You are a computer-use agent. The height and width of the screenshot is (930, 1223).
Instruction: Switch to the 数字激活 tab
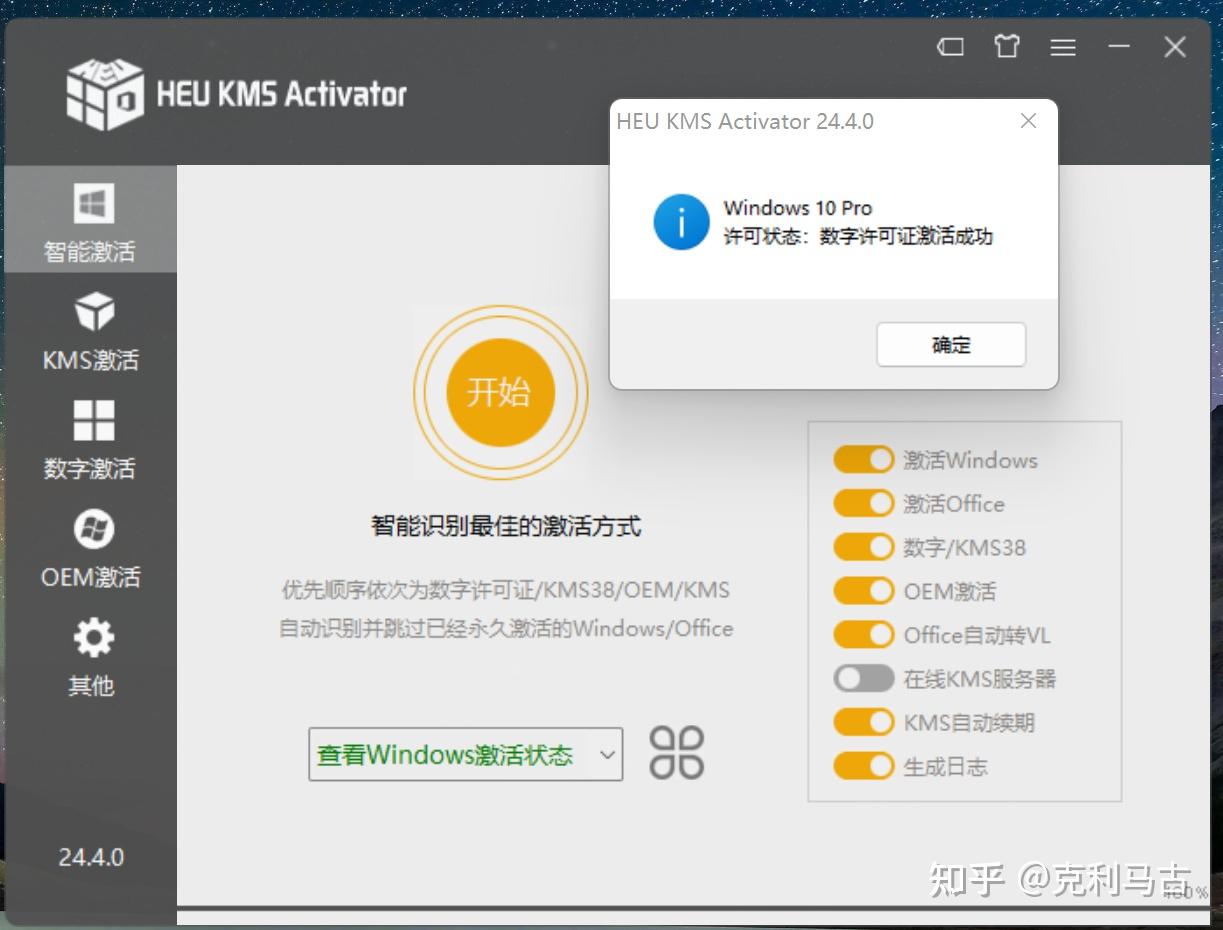(x=90, y=439)
